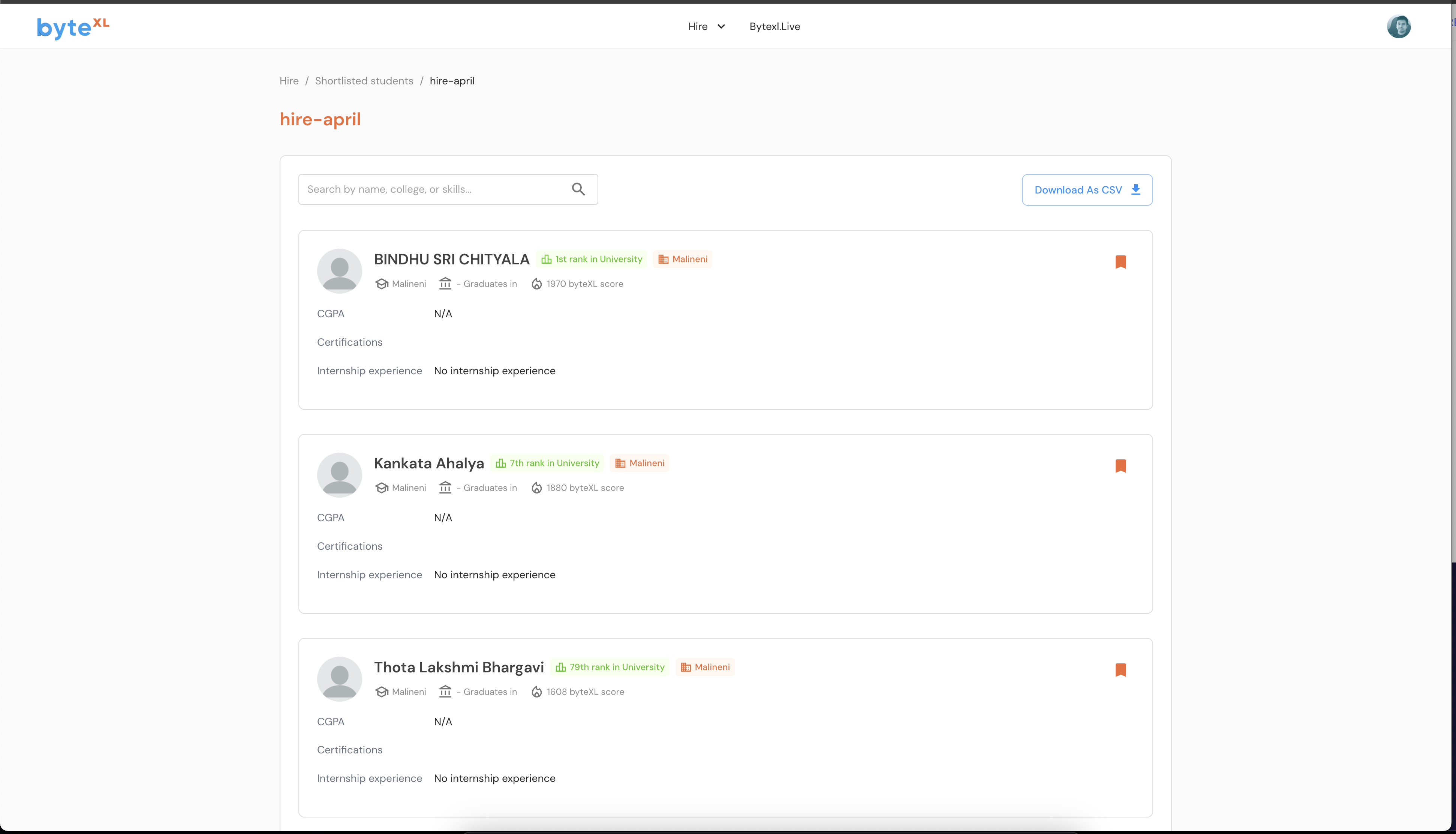Screen dimensions: 1456x834
Task: Navigate to Hire breadcrumb
Action: (x=289, y=81)
